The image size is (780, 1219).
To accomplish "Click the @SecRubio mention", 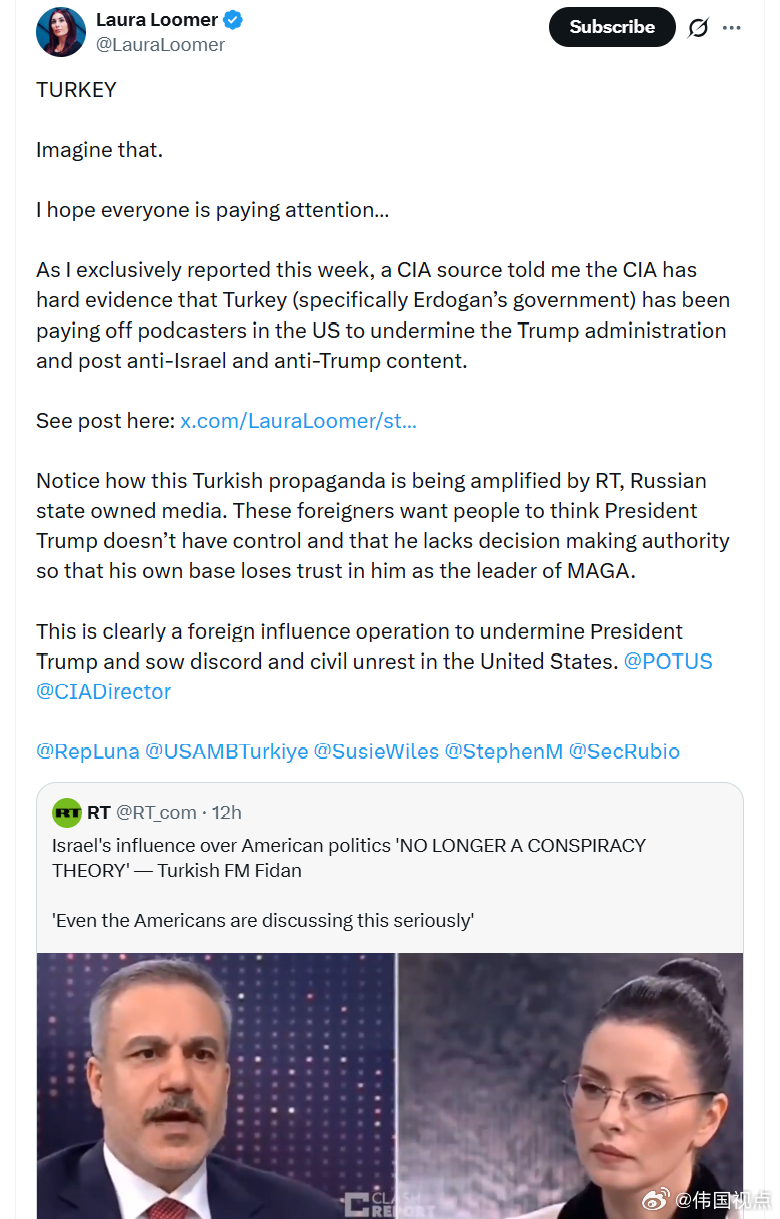I will (x=624, y=752).
